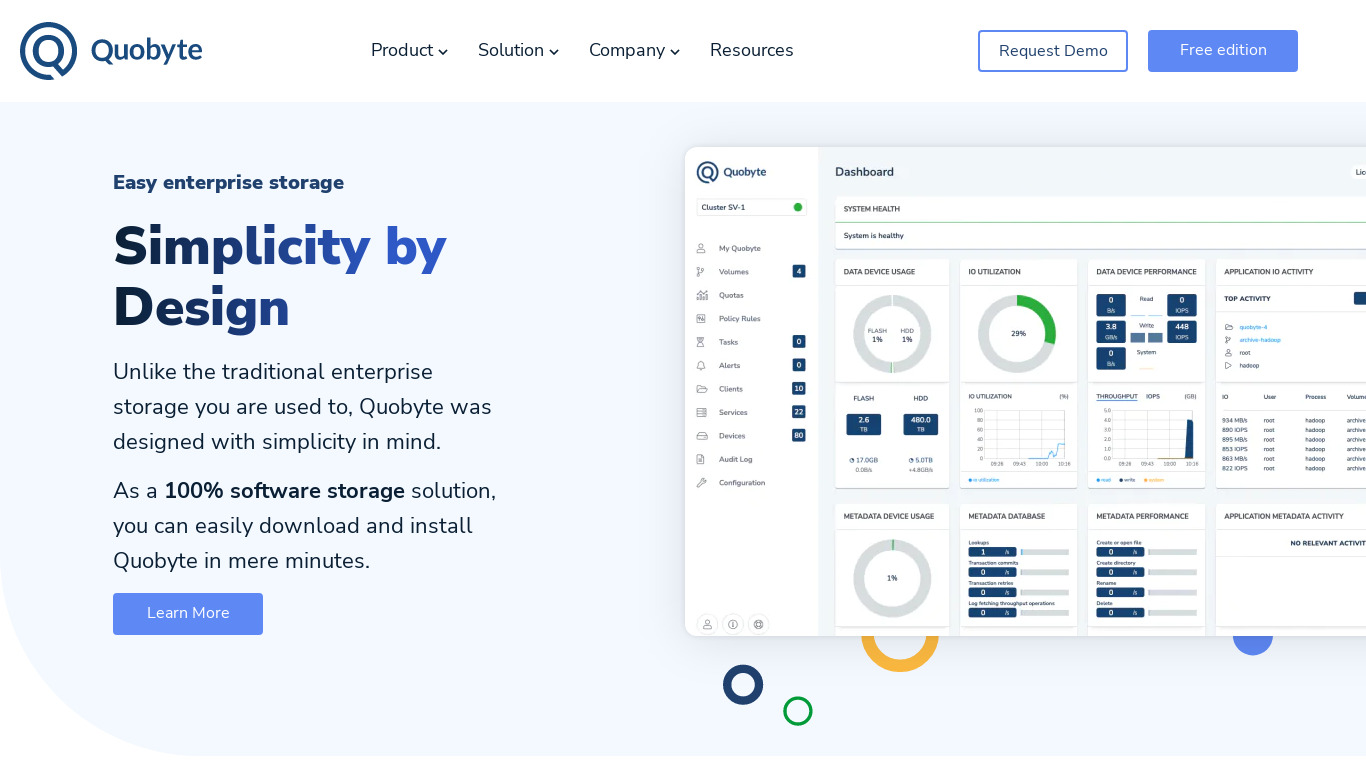The width and height of the screenshot is (1366, 768).
Task: Click the Policy Rules icon in sidebar
Action: point(701,318)
